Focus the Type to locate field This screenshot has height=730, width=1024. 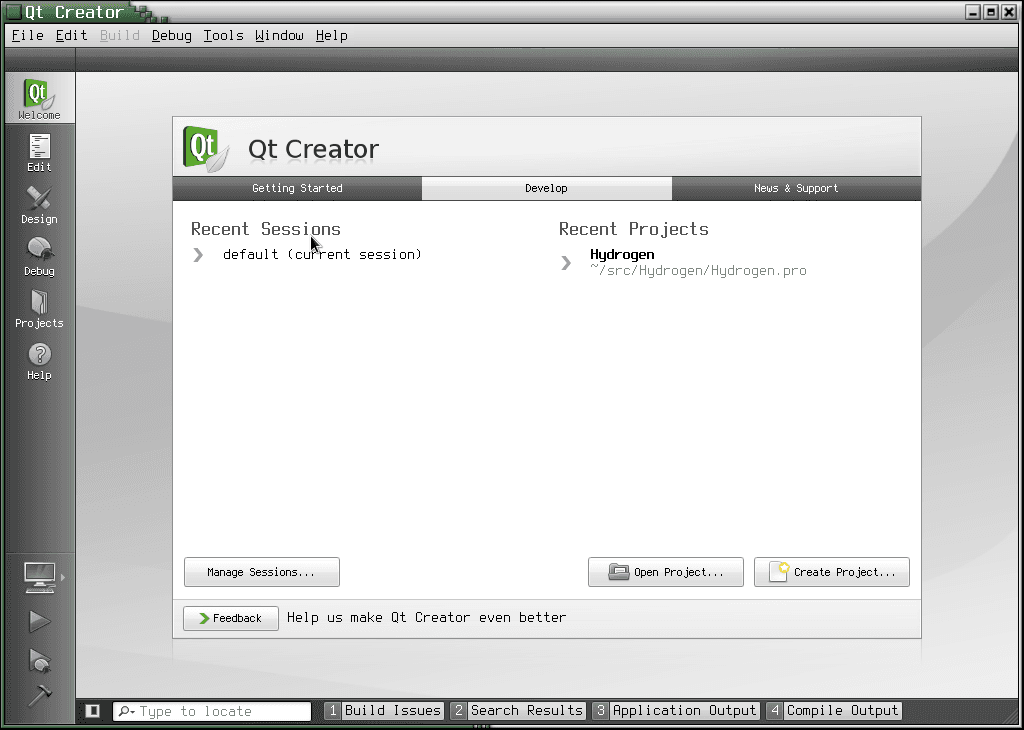click(x=212, y=711)
